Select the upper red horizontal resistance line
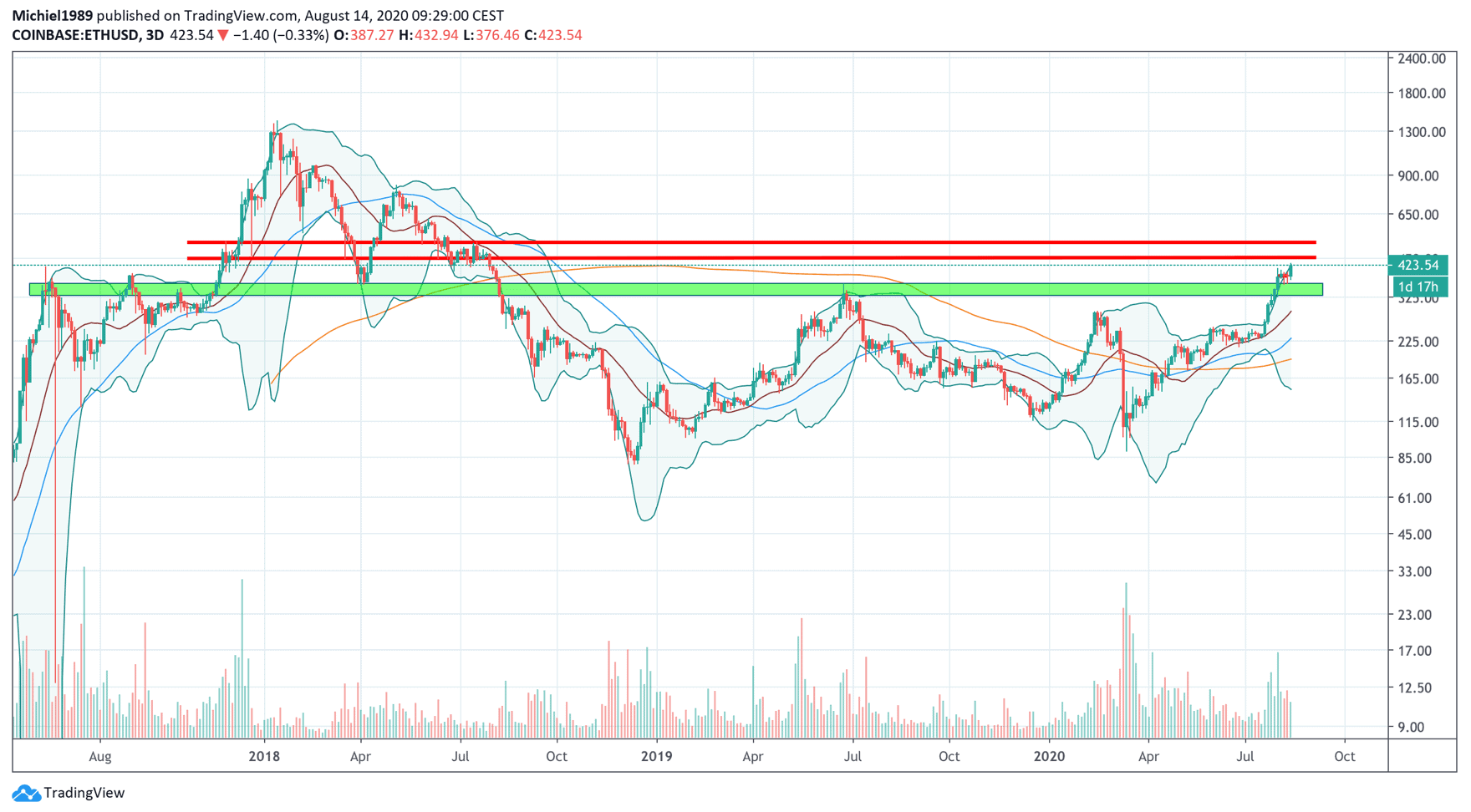 (x=751, y=242)
